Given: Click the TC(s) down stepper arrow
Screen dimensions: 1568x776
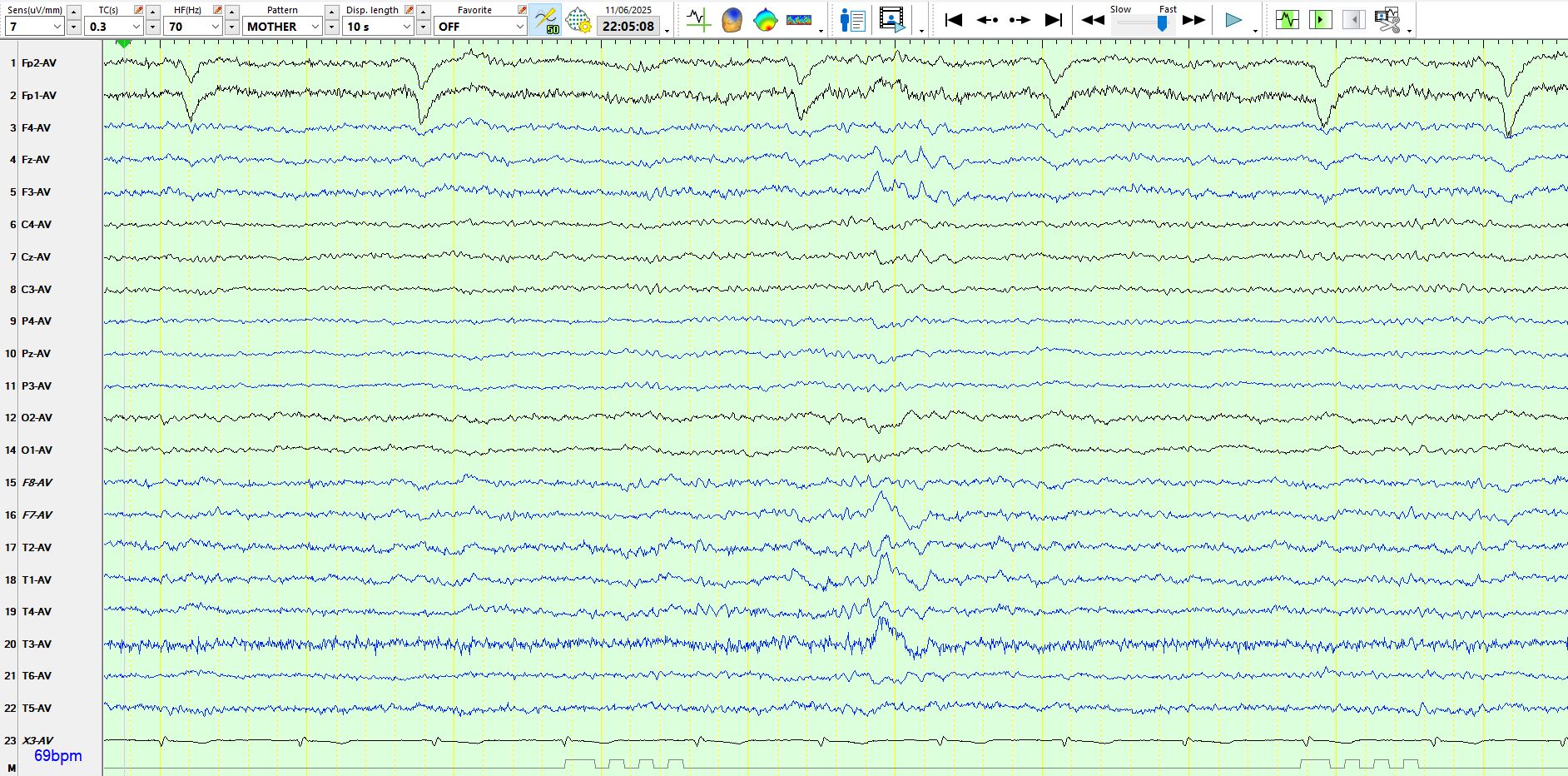Looking at the screenshot, I should pyautogui.click(x=153, y=27).
